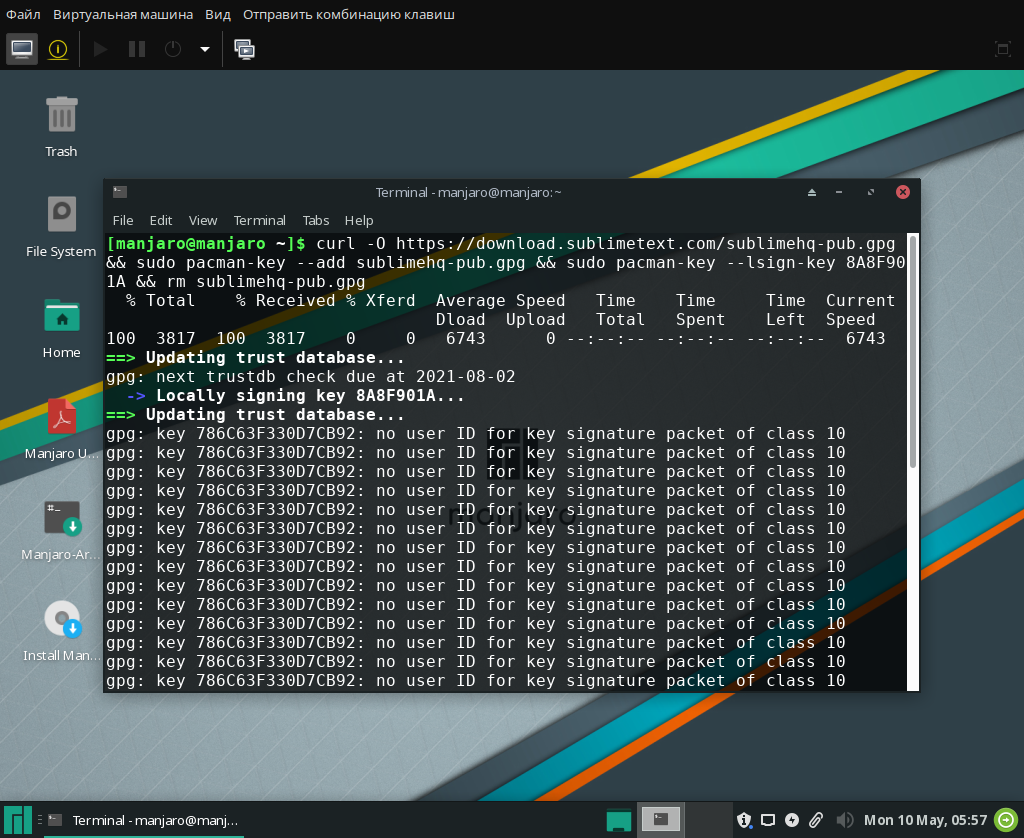Expand the shutdown options dropdown arrow
Image resolution: width=1024 pixels, height=838 pixels.
(205, 49)
